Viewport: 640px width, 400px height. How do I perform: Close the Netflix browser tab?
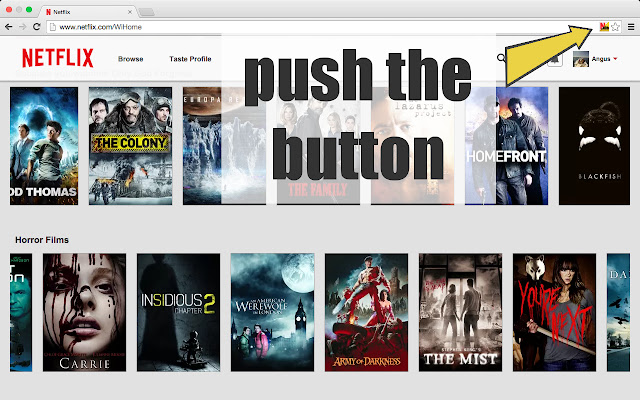pyautogui.click(x=130, y=12)
